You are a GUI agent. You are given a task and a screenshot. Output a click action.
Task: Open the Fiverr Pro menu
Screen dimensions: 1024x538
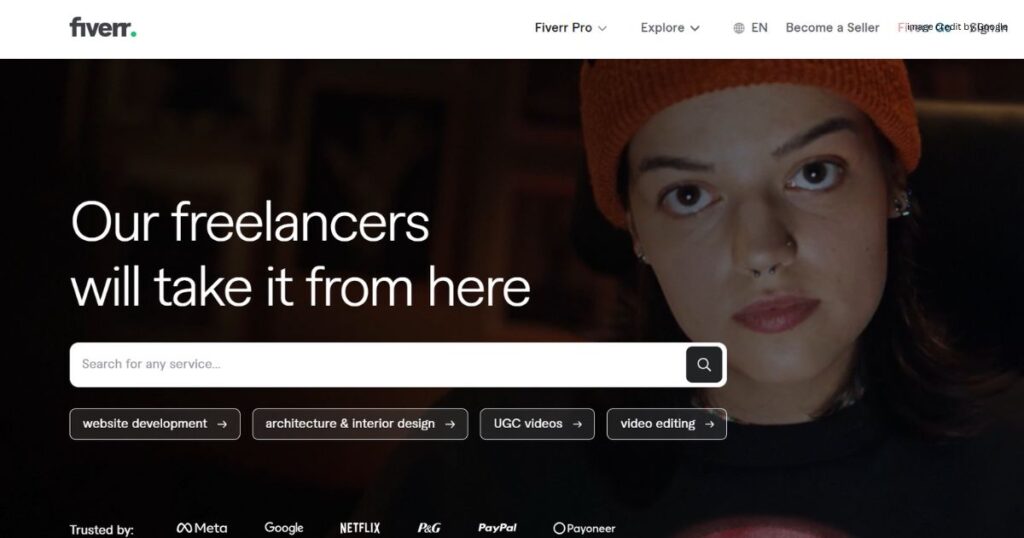pyautogui.click(x=571, y=27)
